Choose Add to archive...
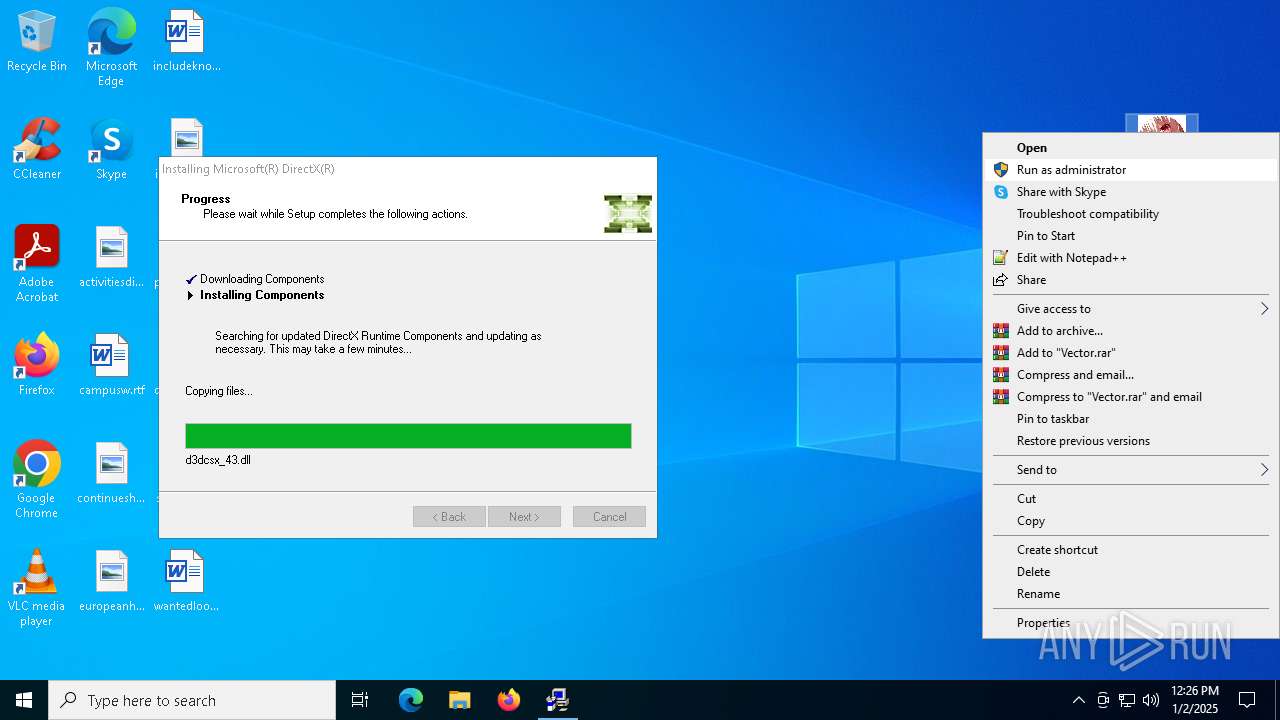This screenshot has width=1280, height=720. (x=1131, y=331)
